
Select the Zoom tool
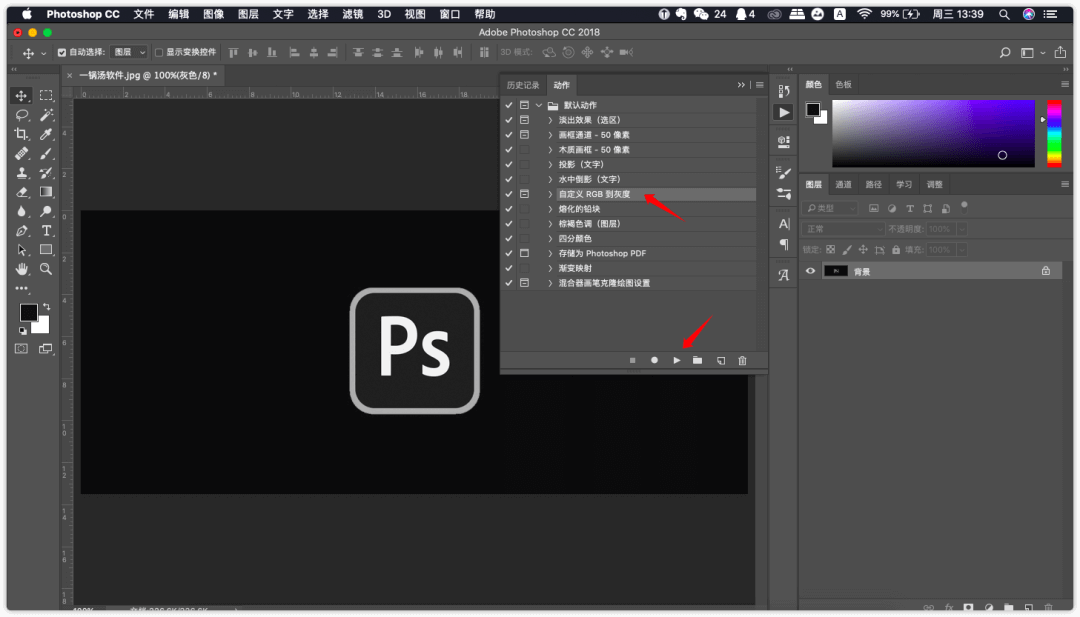[x=46, y=269]
